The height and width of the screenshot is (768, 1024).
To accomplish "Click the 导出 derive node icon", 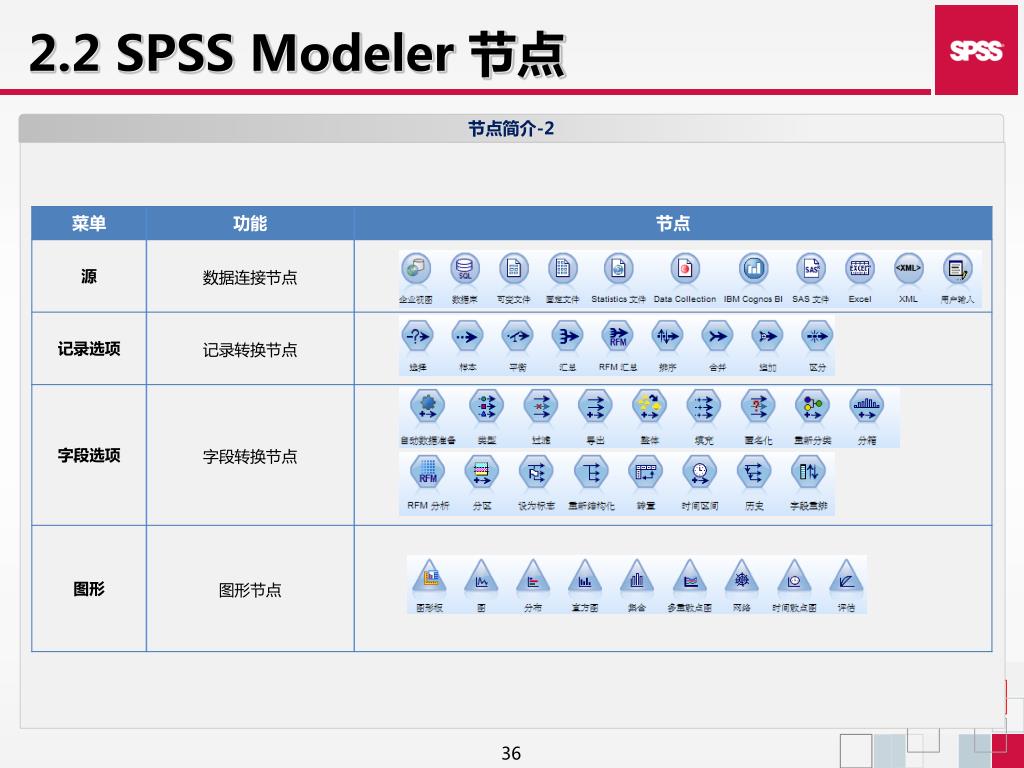I will click(595, 406).
